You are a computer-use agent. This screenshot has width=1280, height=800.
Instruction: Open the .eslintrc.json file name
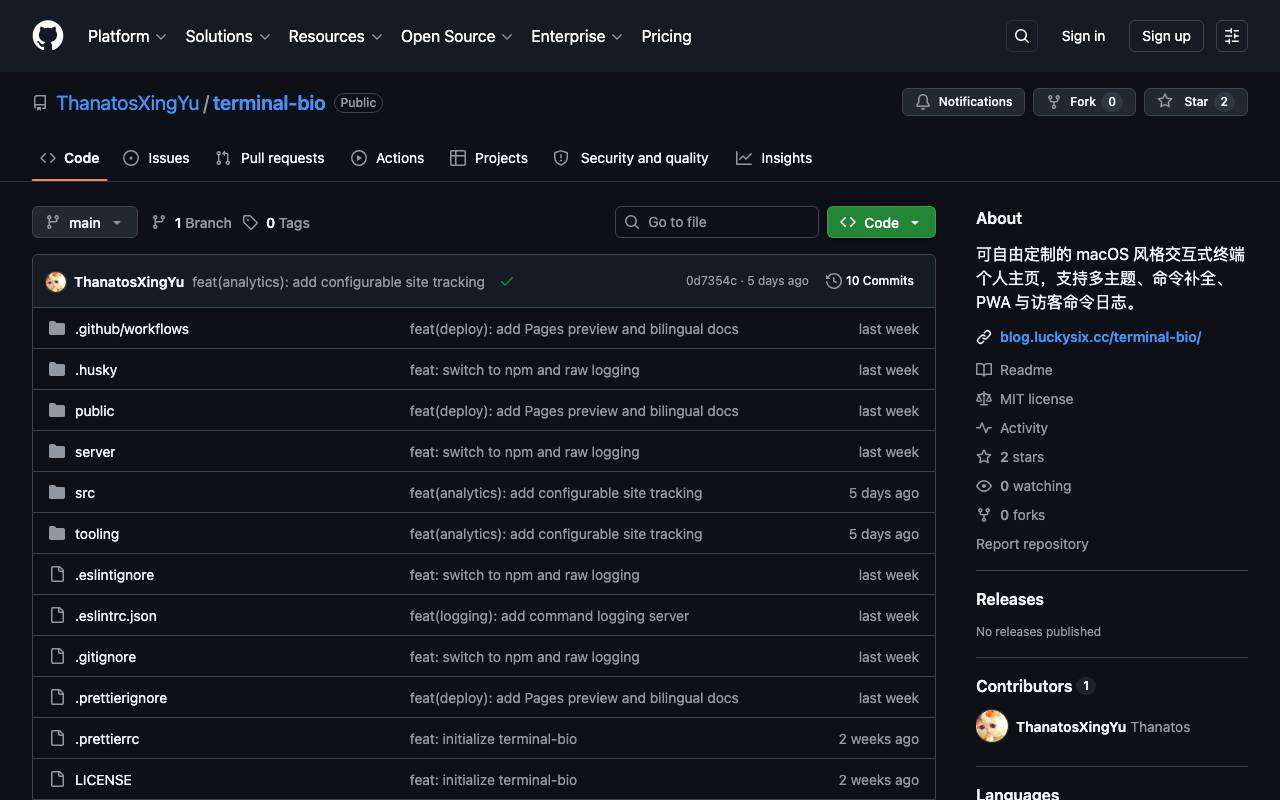coord(116,616)
